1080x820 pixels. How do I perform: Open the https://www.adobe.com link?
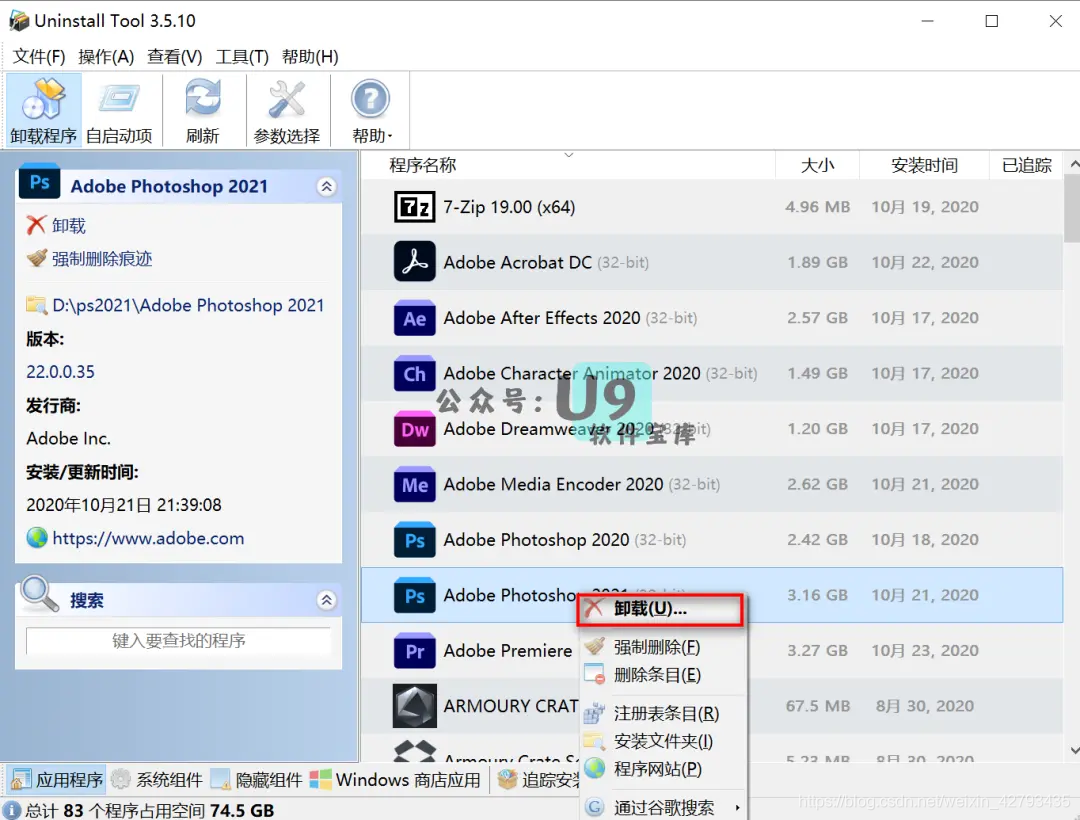(x=148, y=538)
